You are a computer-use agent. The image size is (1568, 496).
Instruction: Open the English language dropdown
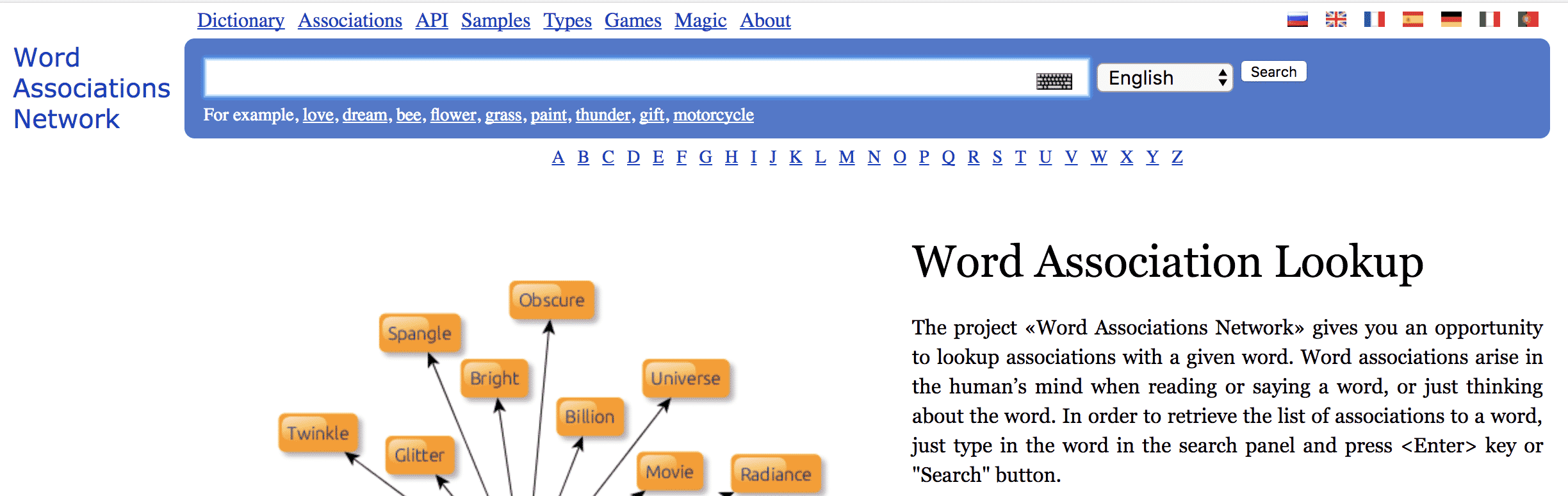(1164, 78)
